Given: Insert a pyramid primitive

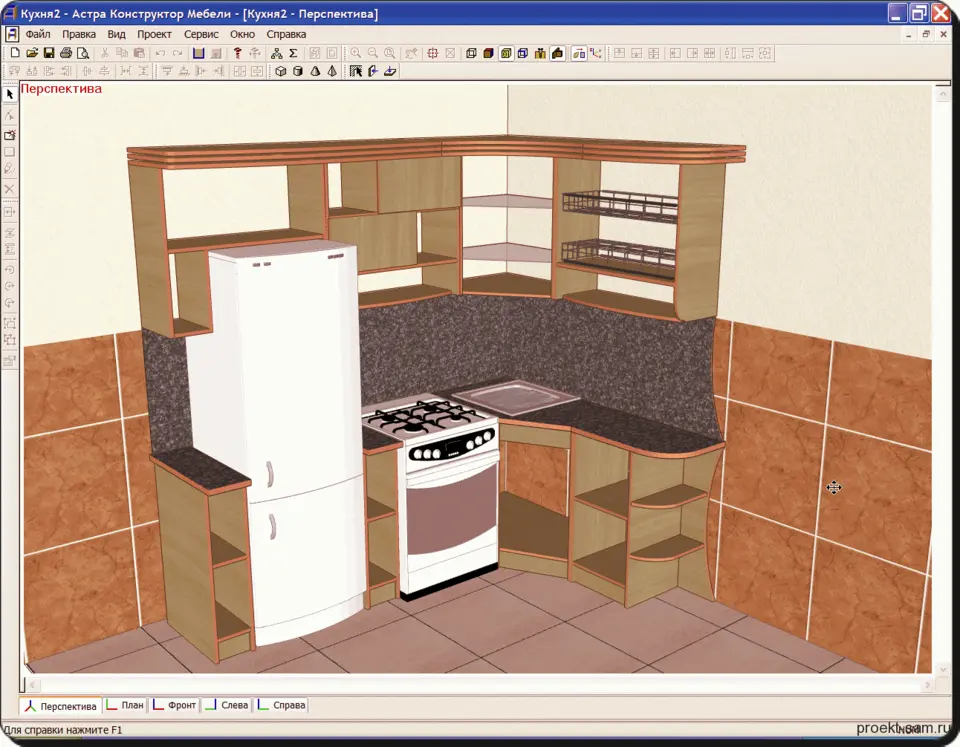Looking at the screenshot, I should coord(332,71).
